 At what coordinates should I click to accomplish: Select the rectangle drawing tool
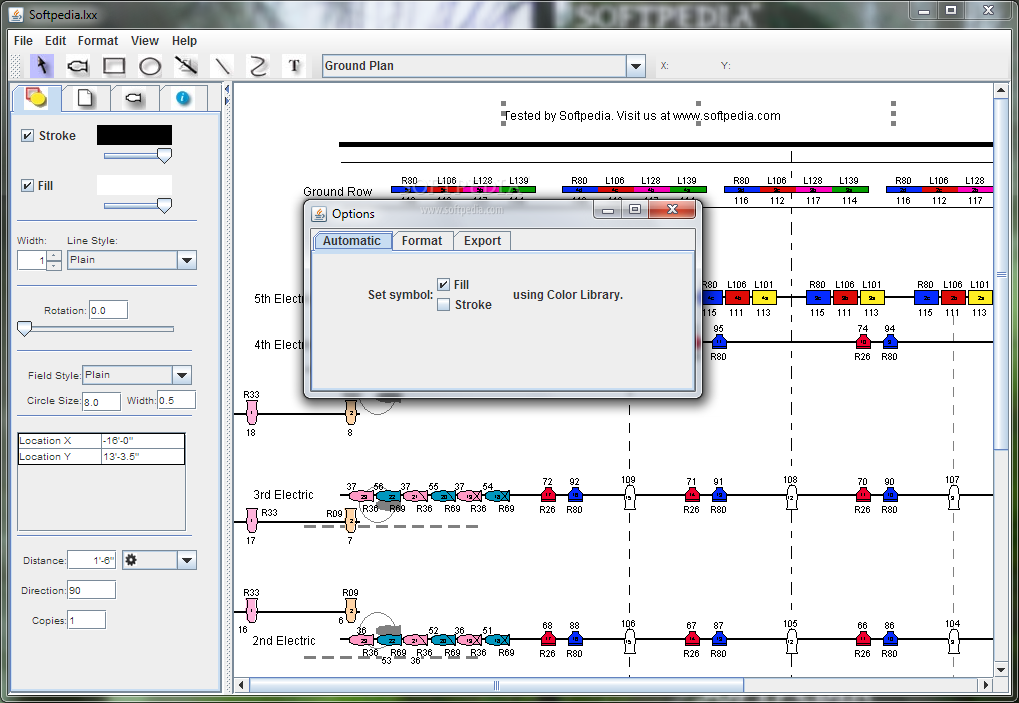tap(114, 66)
